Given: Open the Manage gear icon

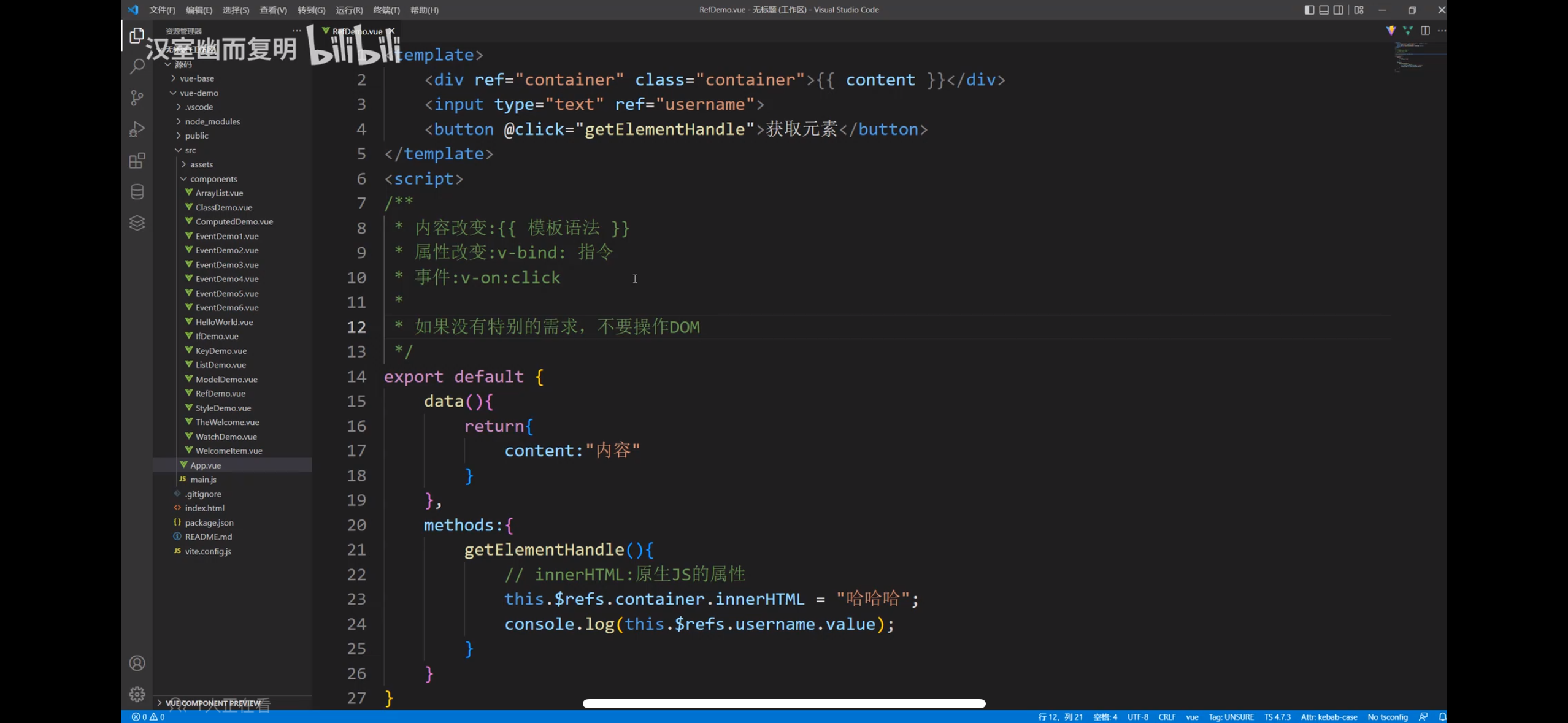Looking at the screenshot, I should click(x=137, y=694).
